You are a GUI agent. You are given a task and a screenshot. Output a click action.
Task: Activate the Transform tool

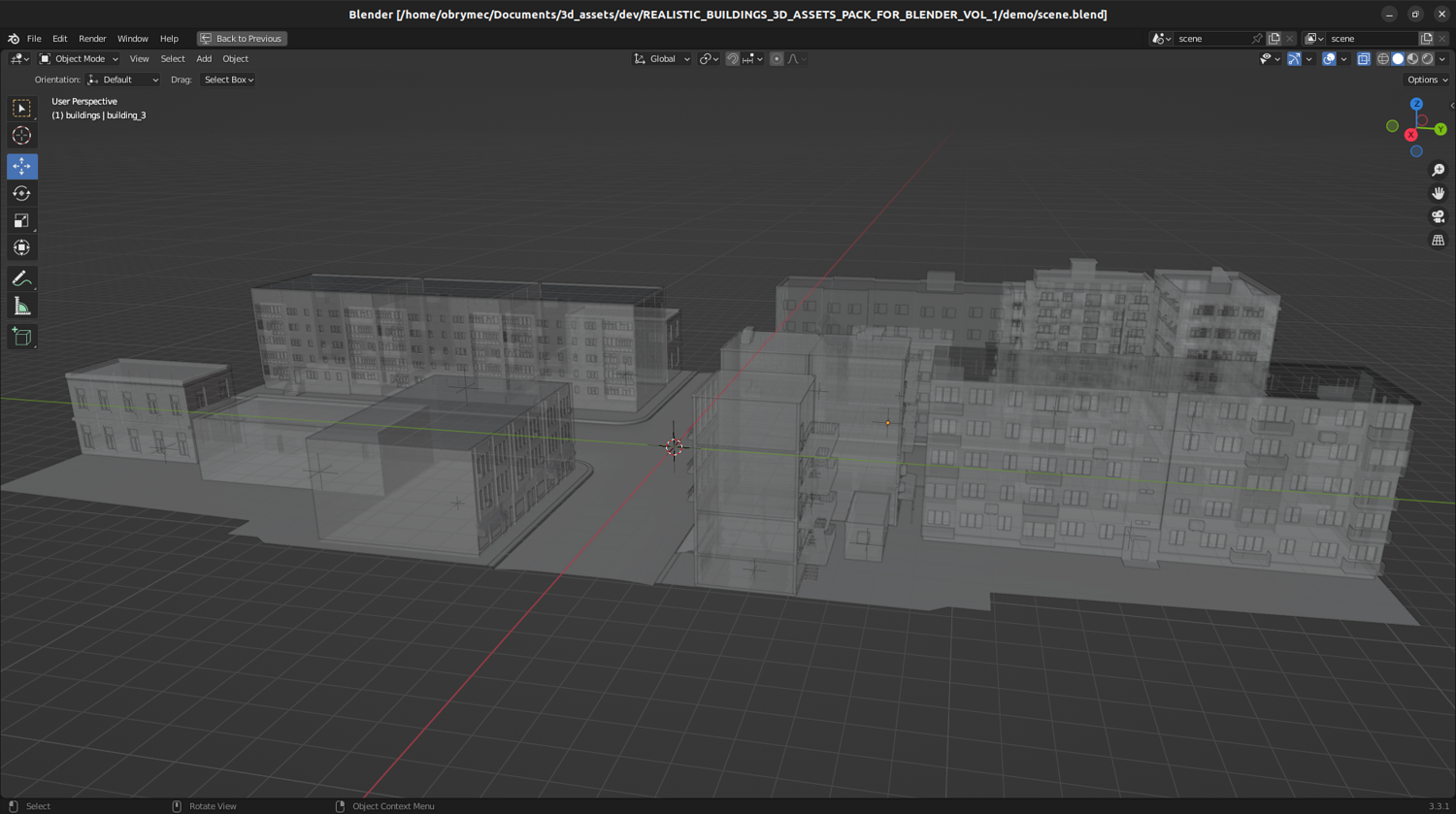click(21, 247)
